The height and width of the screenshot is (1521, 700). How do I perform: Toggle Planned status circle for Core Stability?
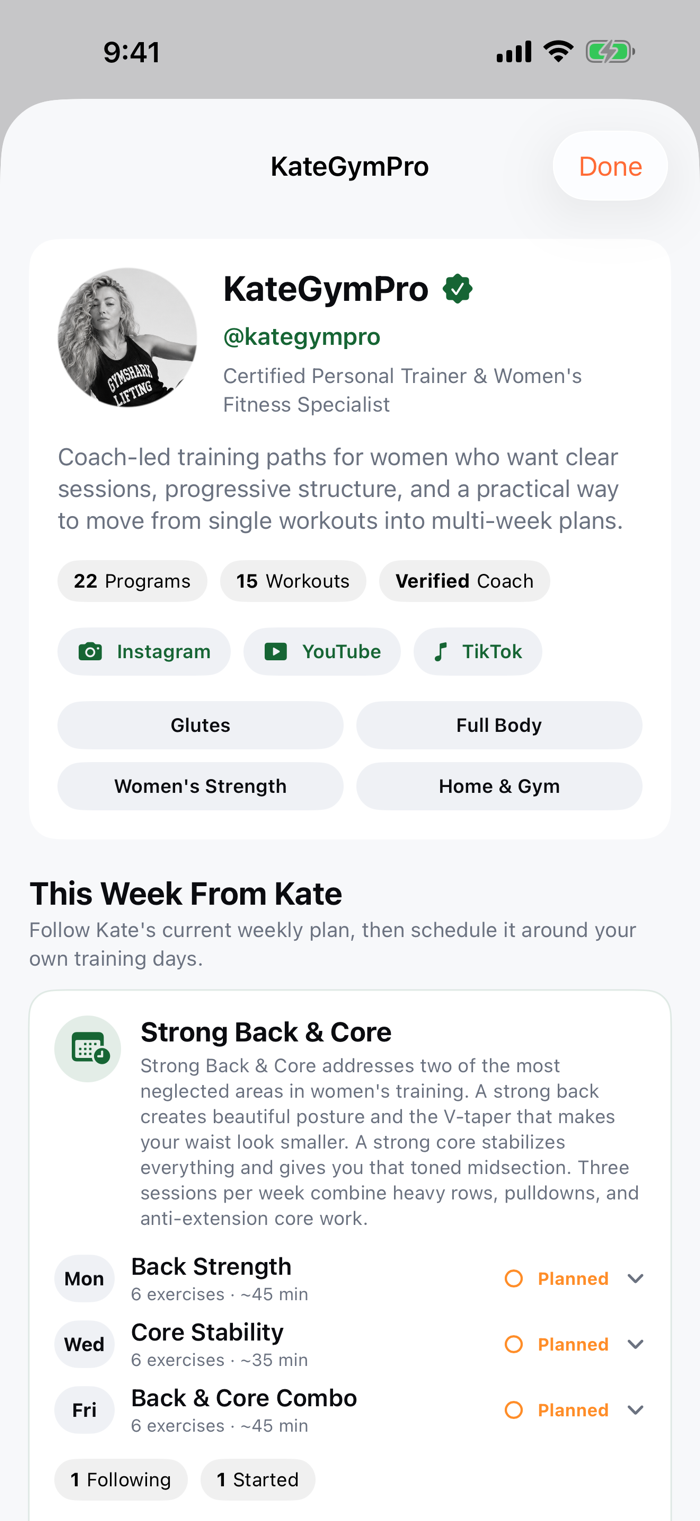coord(514,1345)
